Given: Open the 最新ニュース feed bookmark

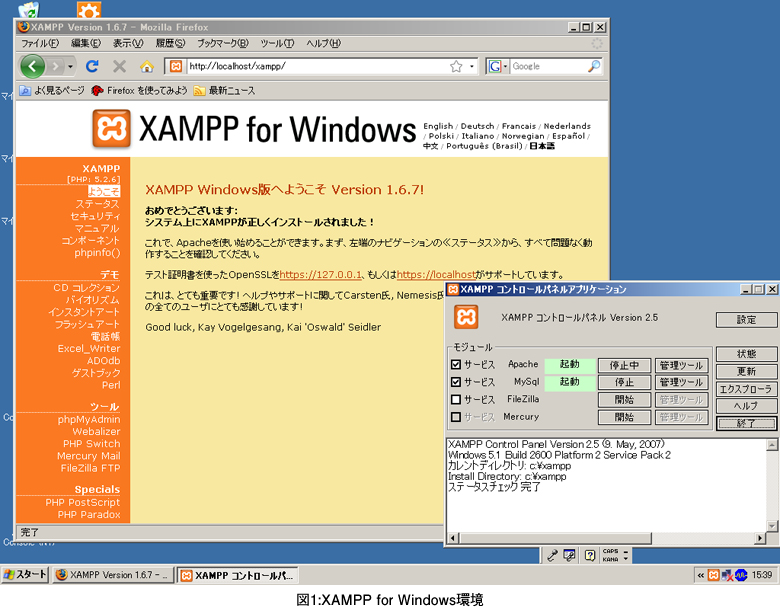Looking at the screenshot, I should pyautogui.click(x=224, y=91).
